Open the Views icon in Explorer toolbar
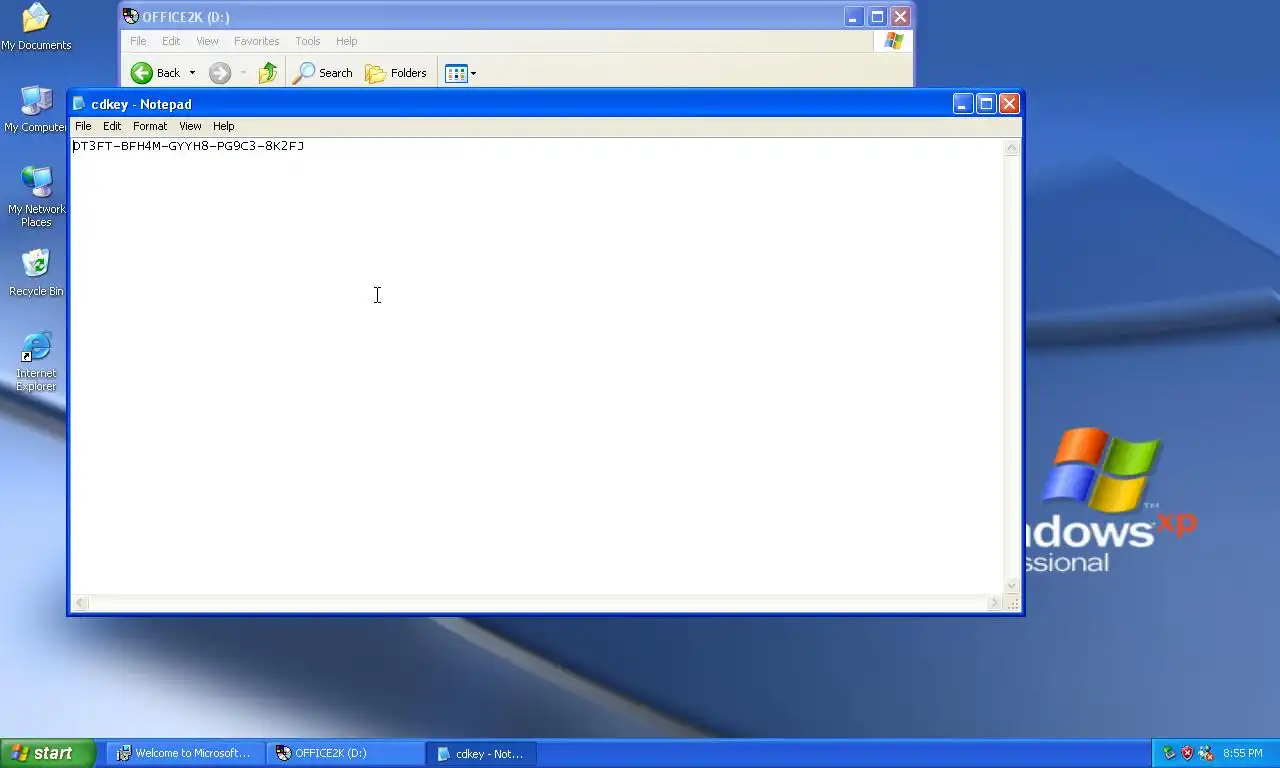Viewport: 1280px width, 768px height. pos(456,73)
